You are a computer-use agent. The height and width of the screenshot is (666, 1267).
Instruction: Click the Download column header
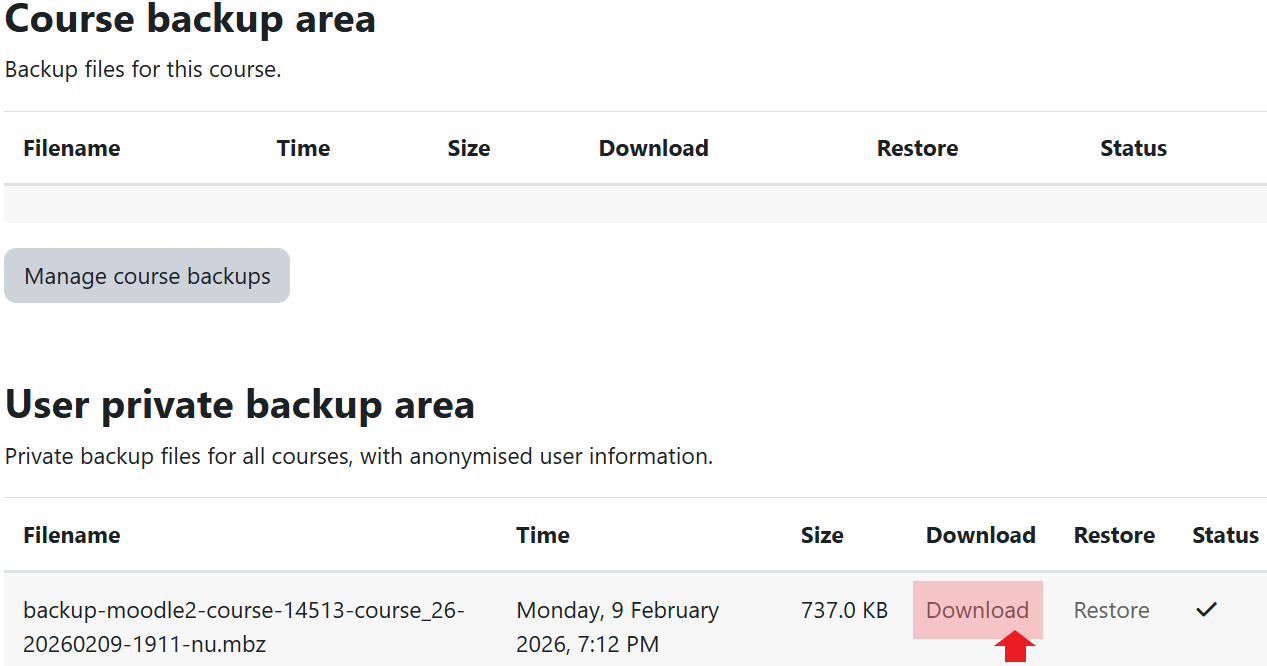(x=980, y=535)
